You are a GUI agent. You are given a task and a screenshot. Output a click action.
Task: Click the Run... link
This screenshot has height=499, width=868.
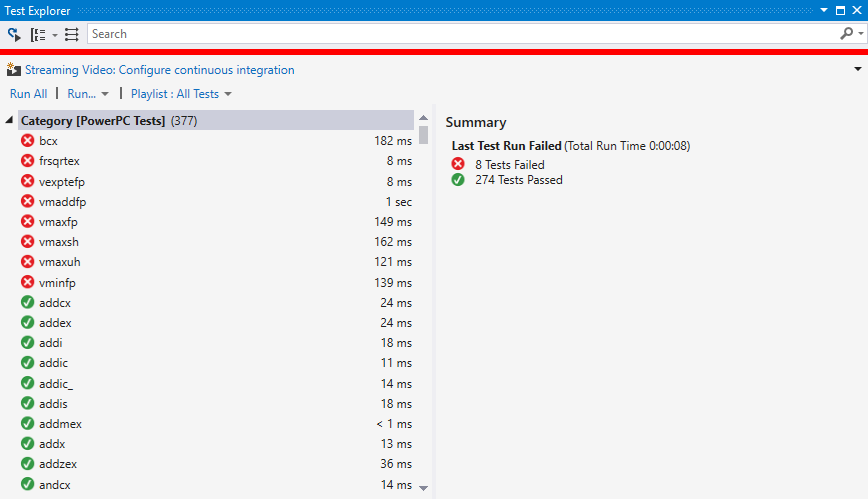(81, 94)
